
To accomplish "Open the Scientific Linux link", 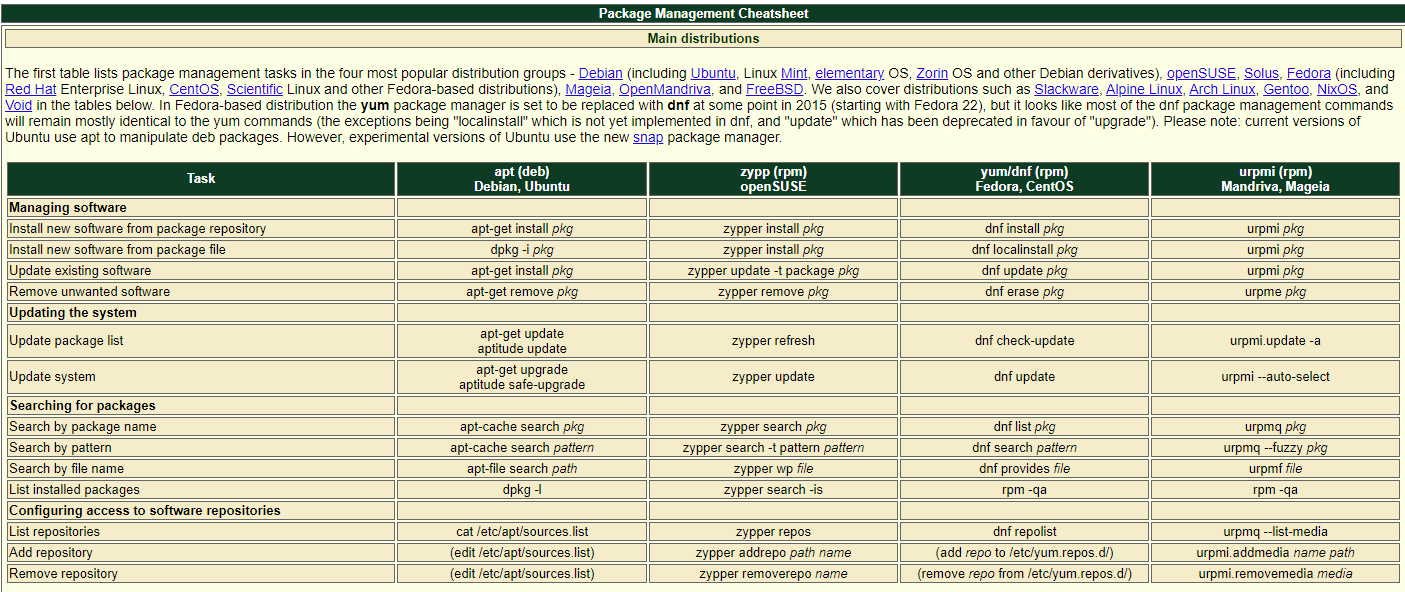I will [x=255, y=89].
